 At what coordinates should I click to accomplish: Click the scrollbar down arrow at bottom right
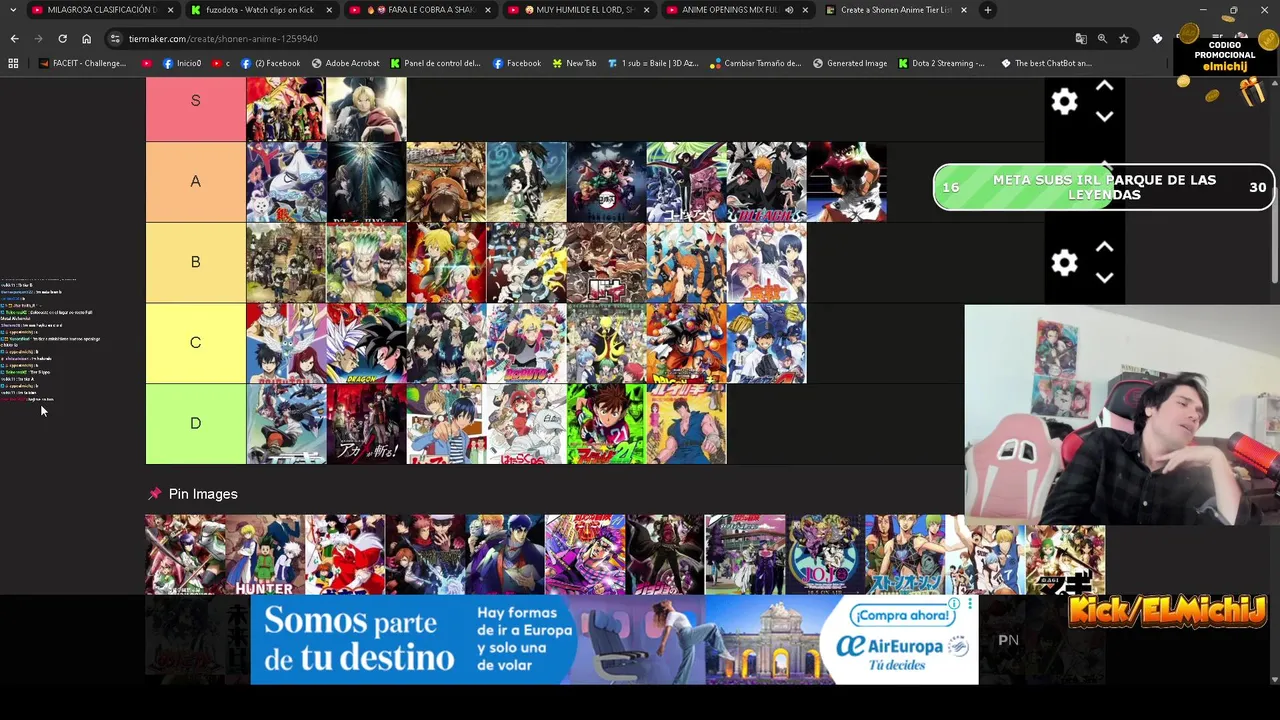(x=1275, y=680)
